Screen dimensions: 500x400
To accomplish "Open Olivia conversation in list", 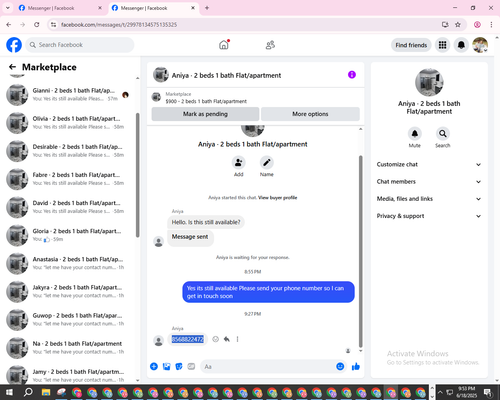I will click(x=68, y=123).
